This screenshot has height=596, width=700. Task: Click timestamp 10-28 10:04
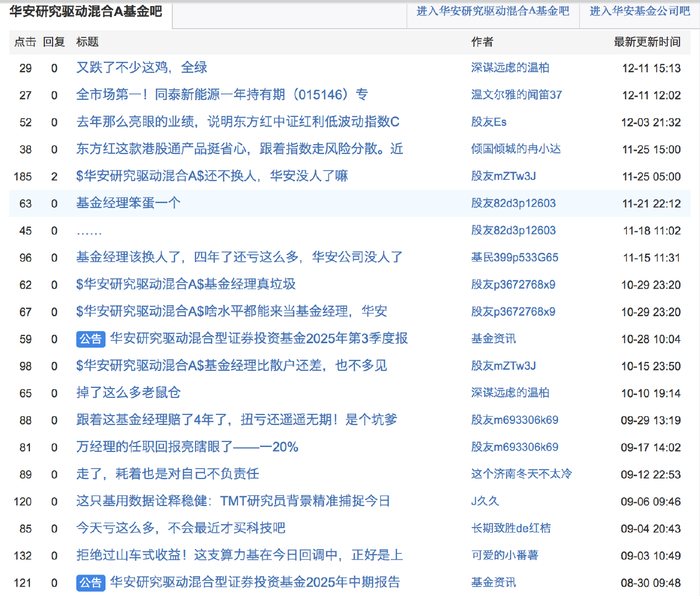651,339
